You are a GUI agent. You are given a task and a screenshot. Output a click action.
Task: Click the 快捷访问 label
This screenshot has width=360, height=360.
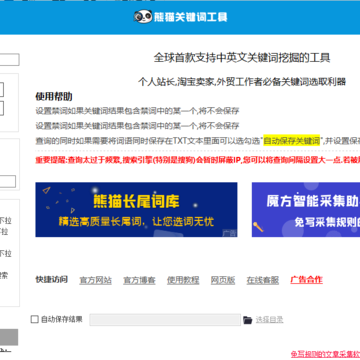(x=52, y=279)
